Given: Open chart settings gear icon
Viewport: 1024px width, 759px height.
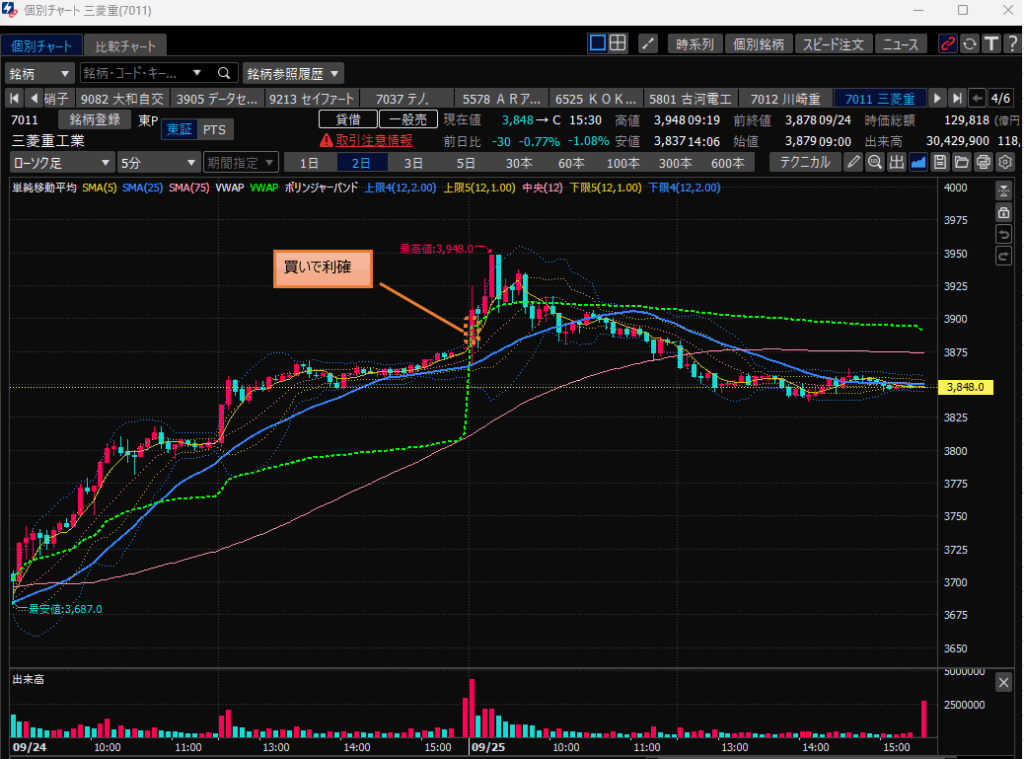Looking at the screenshot, I should coord(1005,163).
